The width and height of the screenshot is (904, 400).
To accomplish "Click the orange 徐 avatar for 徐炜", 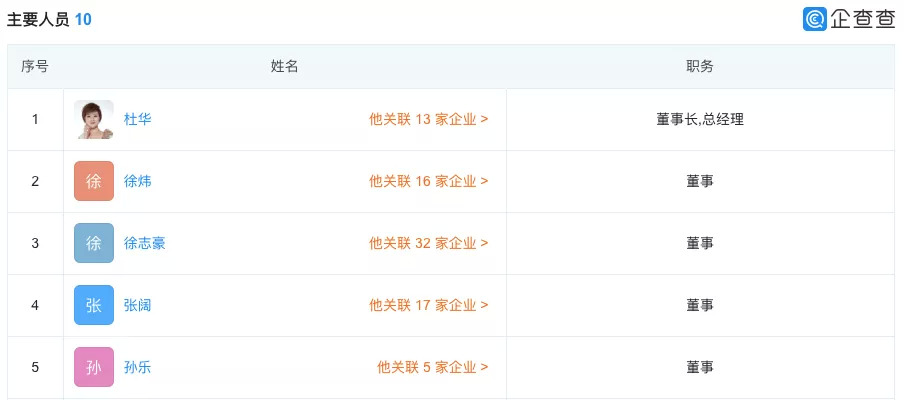I will [x=94, y=182].
